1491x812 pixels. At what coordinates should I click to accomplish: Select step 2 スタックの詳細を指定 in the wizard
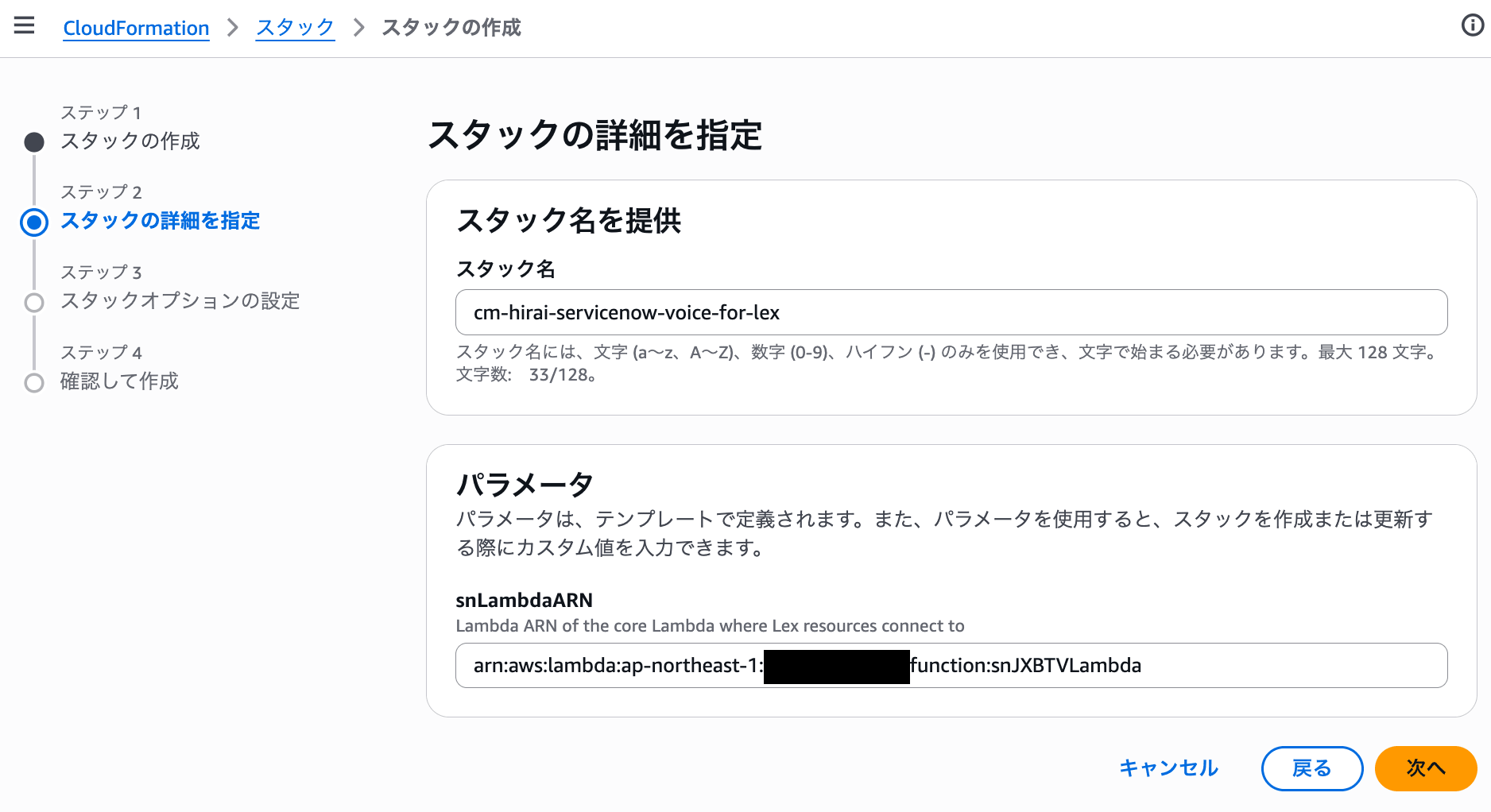(x=161, y=221)
